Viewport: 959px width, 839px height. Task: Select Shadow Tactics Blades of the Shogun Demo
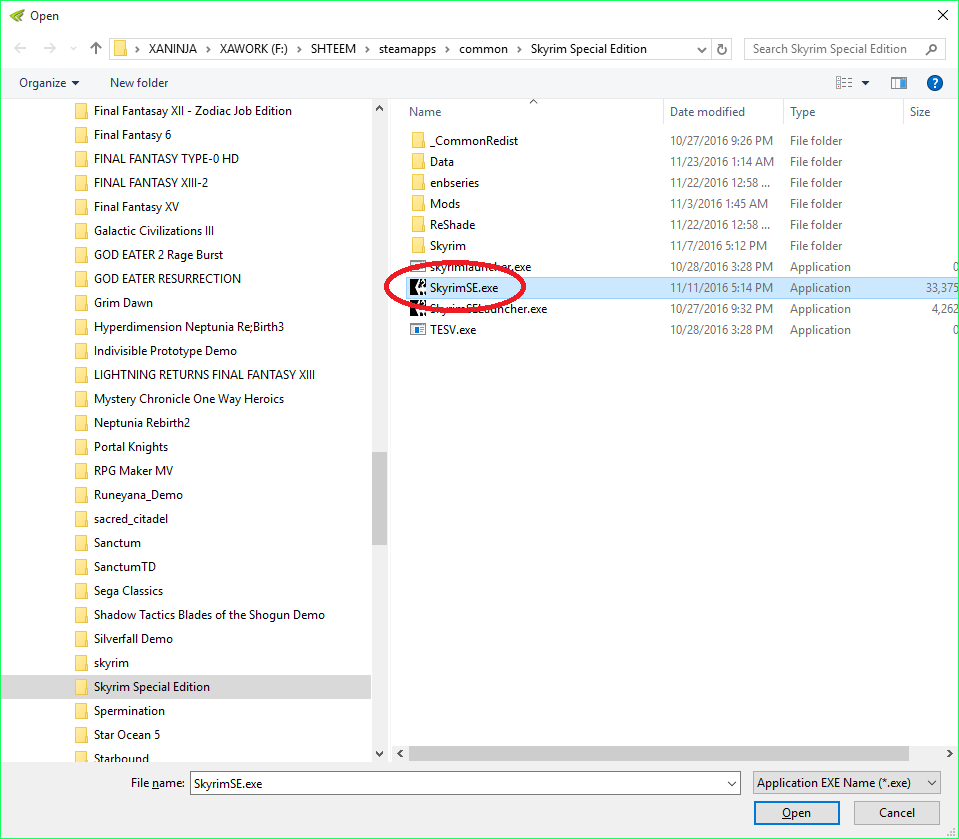pos(209,615)
